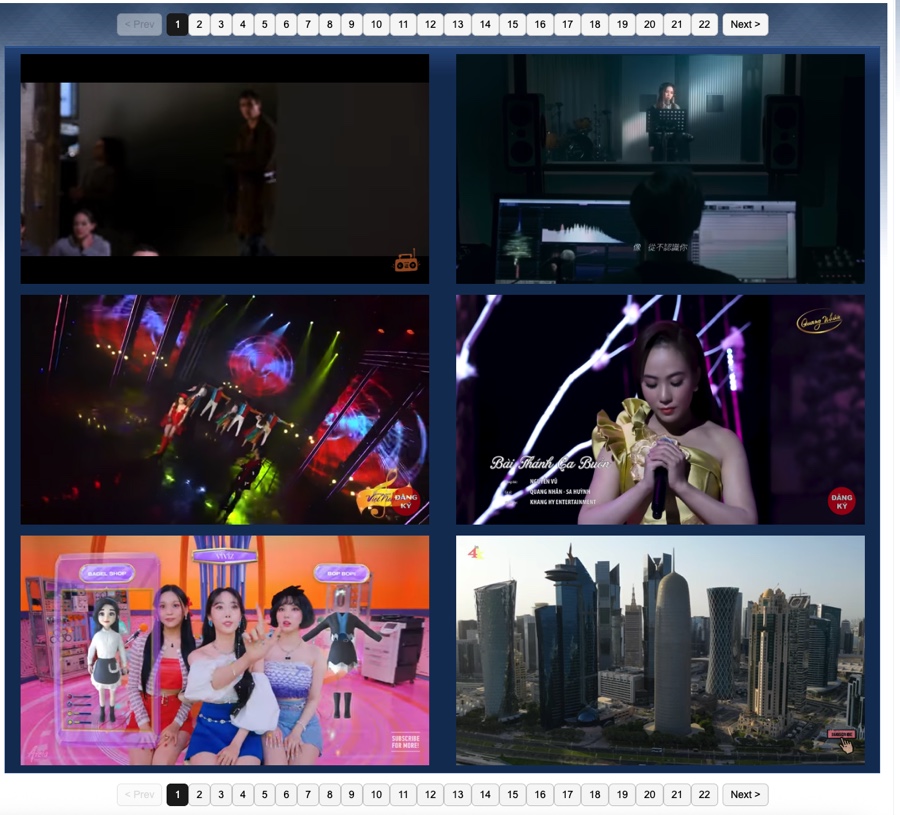Viewport: 900px width, 815px height.
Task: Click the channel logo on skyline thumbnail's top-left
Action: (x=476, y=550)
